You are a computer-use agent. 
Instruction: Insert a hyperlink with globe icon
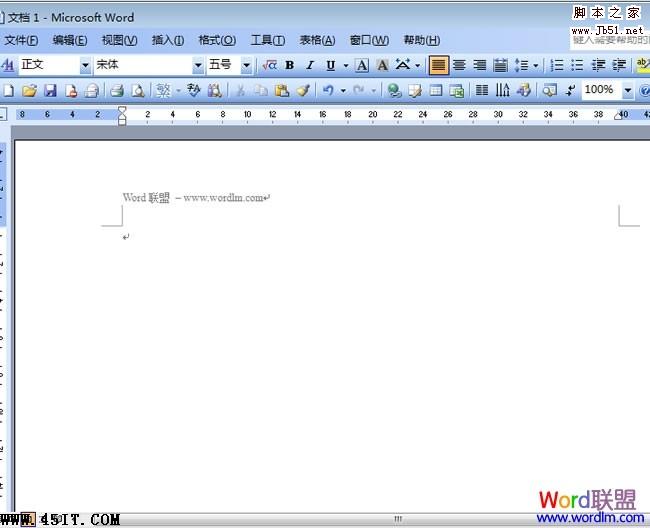tap(394, 90)
